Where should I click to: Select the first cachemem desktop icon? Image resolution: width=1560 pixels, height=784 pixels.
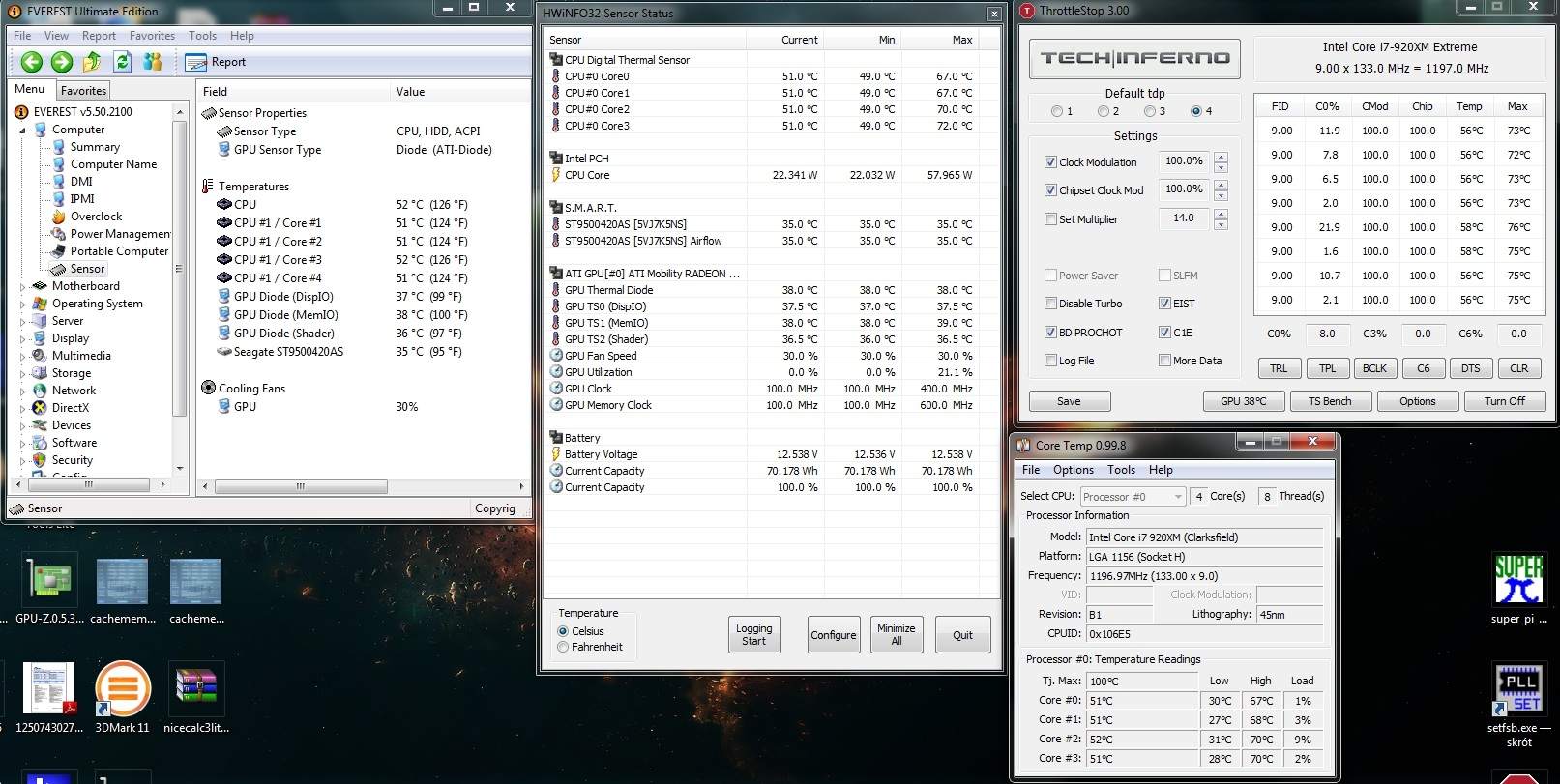(123, 590)
